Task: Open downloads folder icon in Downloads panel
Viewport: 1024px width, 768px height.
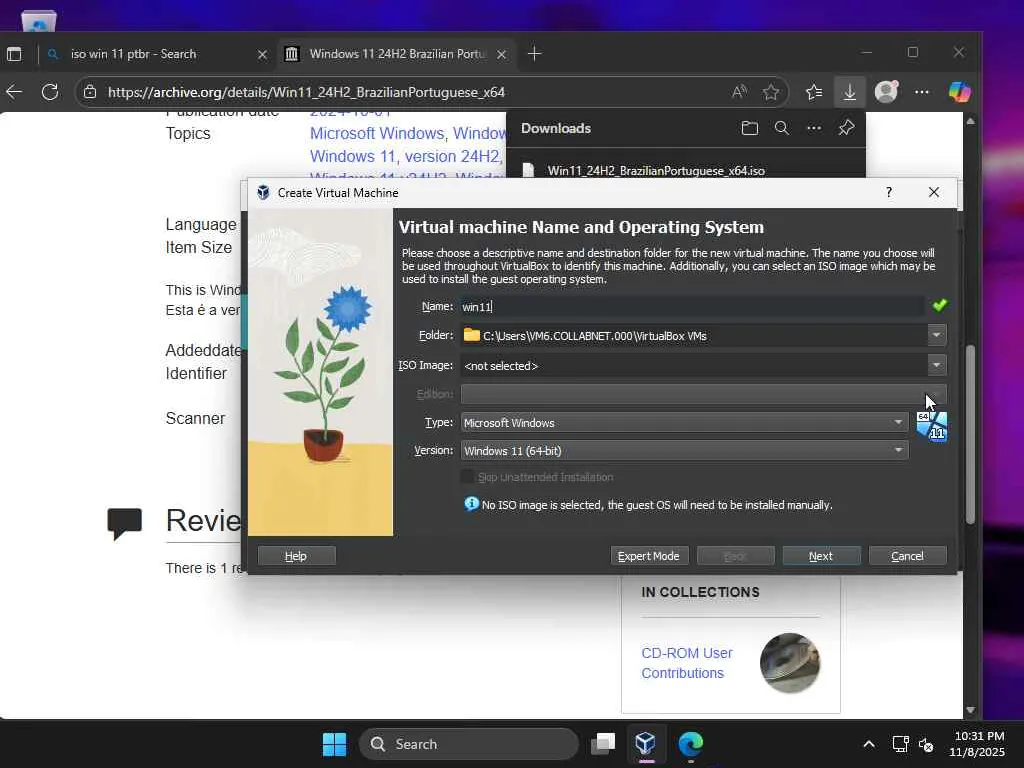Action: click(750, 128)
